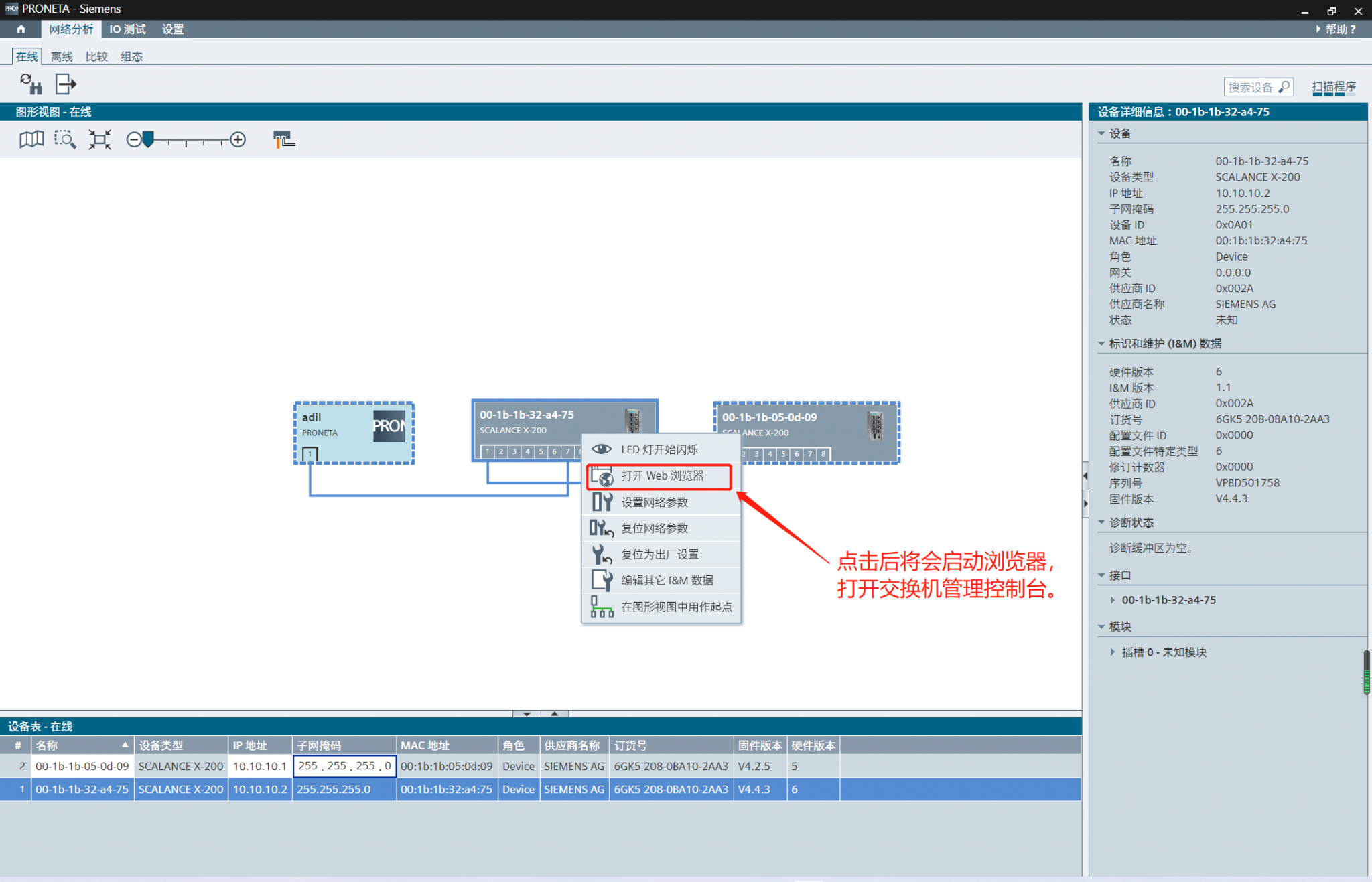The height and width of the screenshot is (882, 1372).
Task: Click the zoom out minus icon
Action: coord(133,139)
